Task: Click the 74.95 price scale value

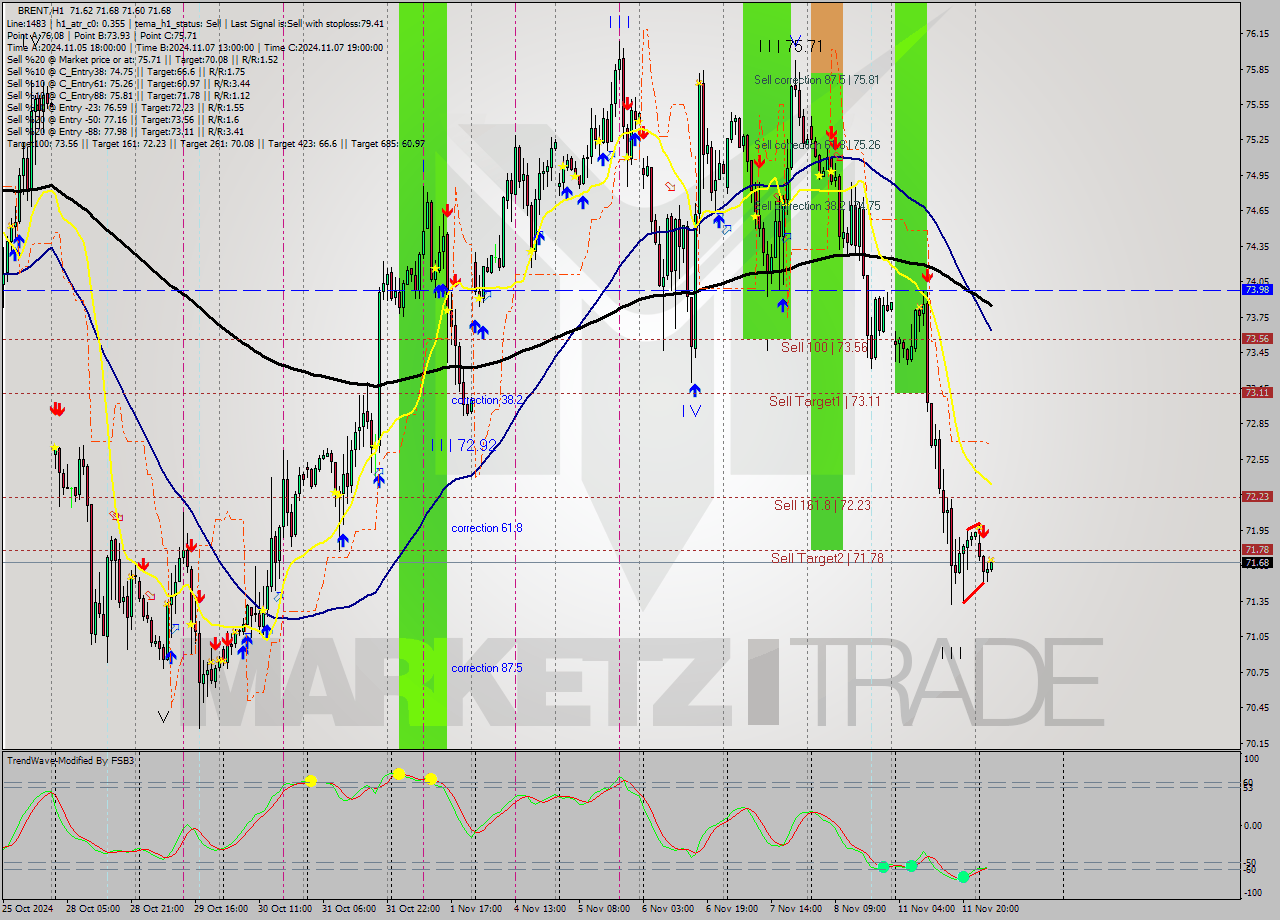Action: [1257, 176]
